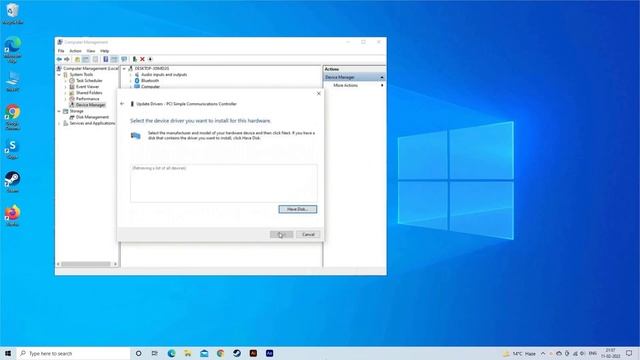
Task: Select Shared Folders in the tree
Action: 86,93
